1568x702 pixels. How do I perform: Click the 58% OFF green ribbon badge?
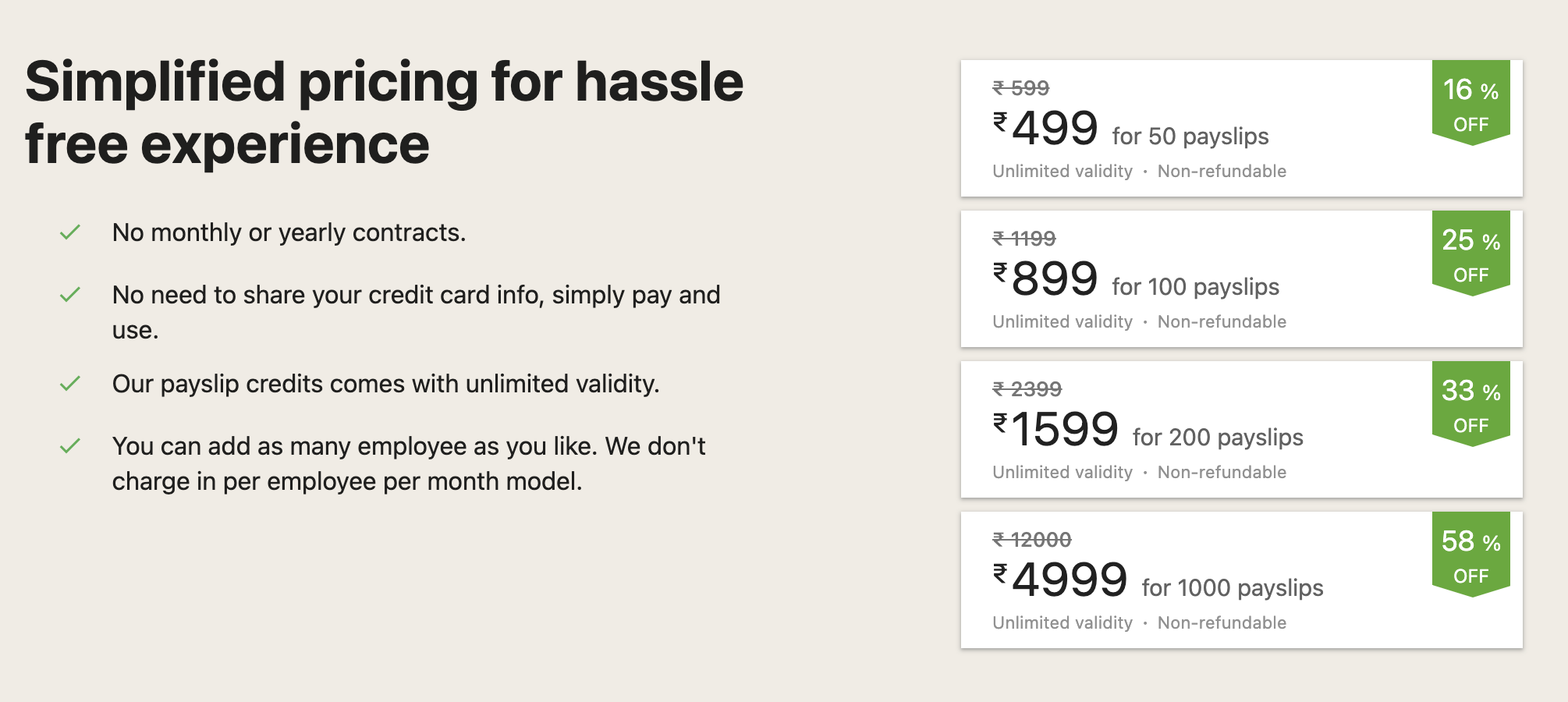pos(1471,554)
